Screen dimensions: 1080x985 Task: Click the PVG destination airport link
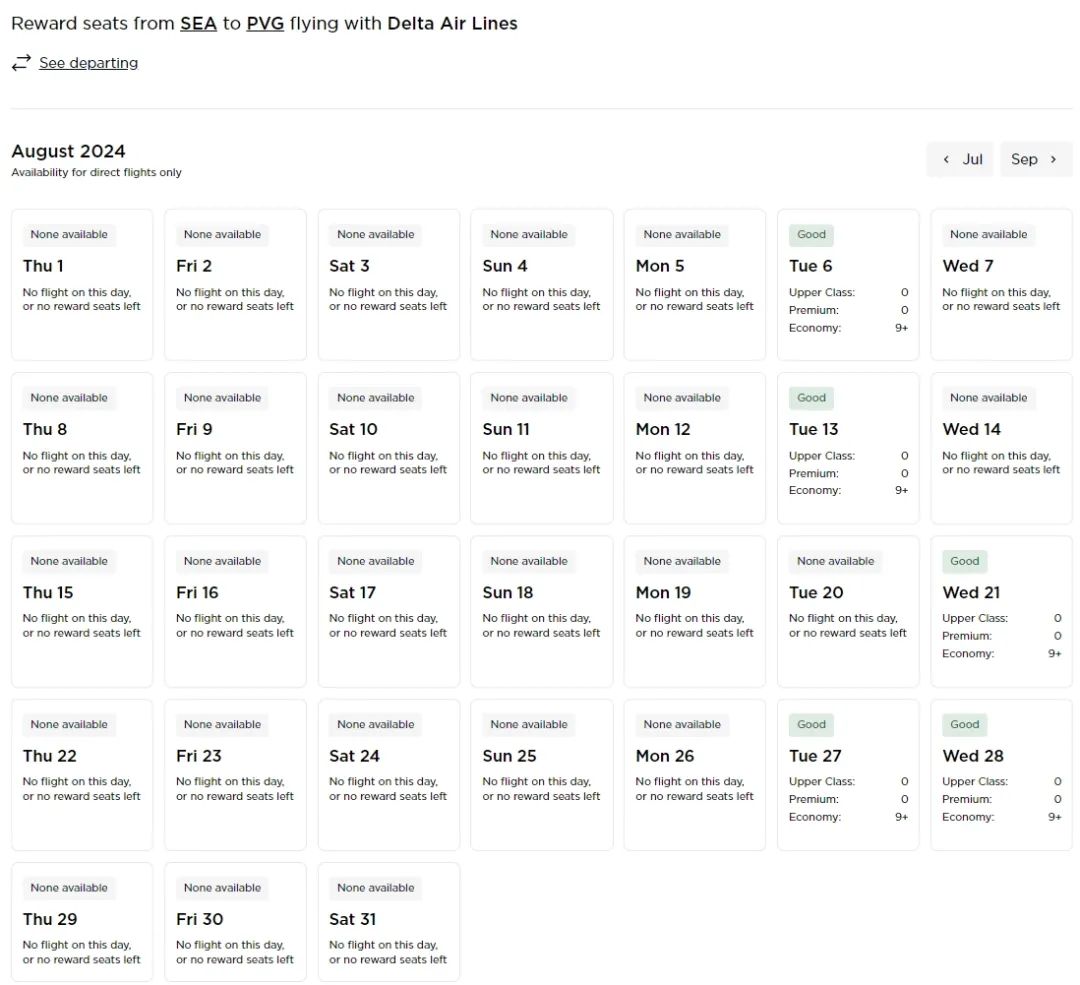(265, 23)
